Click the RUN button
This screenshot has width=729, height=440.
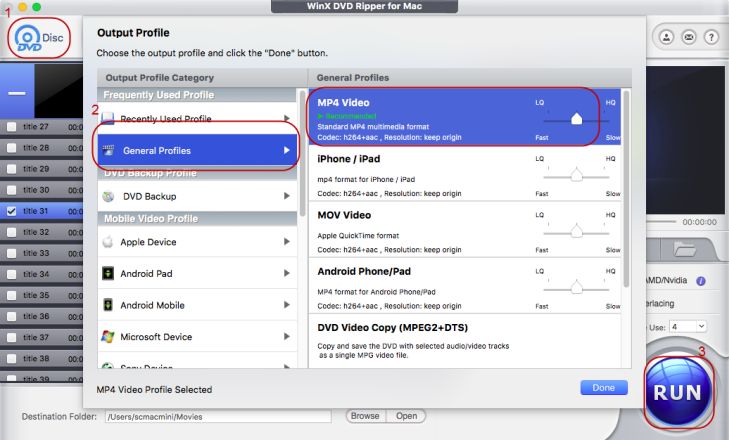pyautogui.click(x=678, y=392)
